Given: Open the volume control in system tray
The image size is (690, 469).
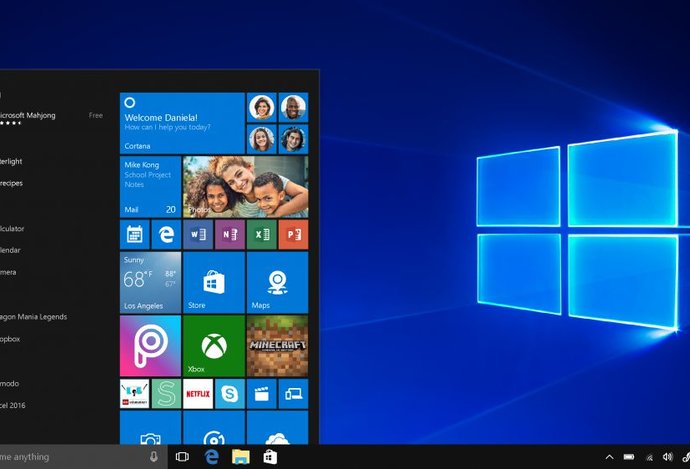Looking at the screenshot, I should click(666, 457).
